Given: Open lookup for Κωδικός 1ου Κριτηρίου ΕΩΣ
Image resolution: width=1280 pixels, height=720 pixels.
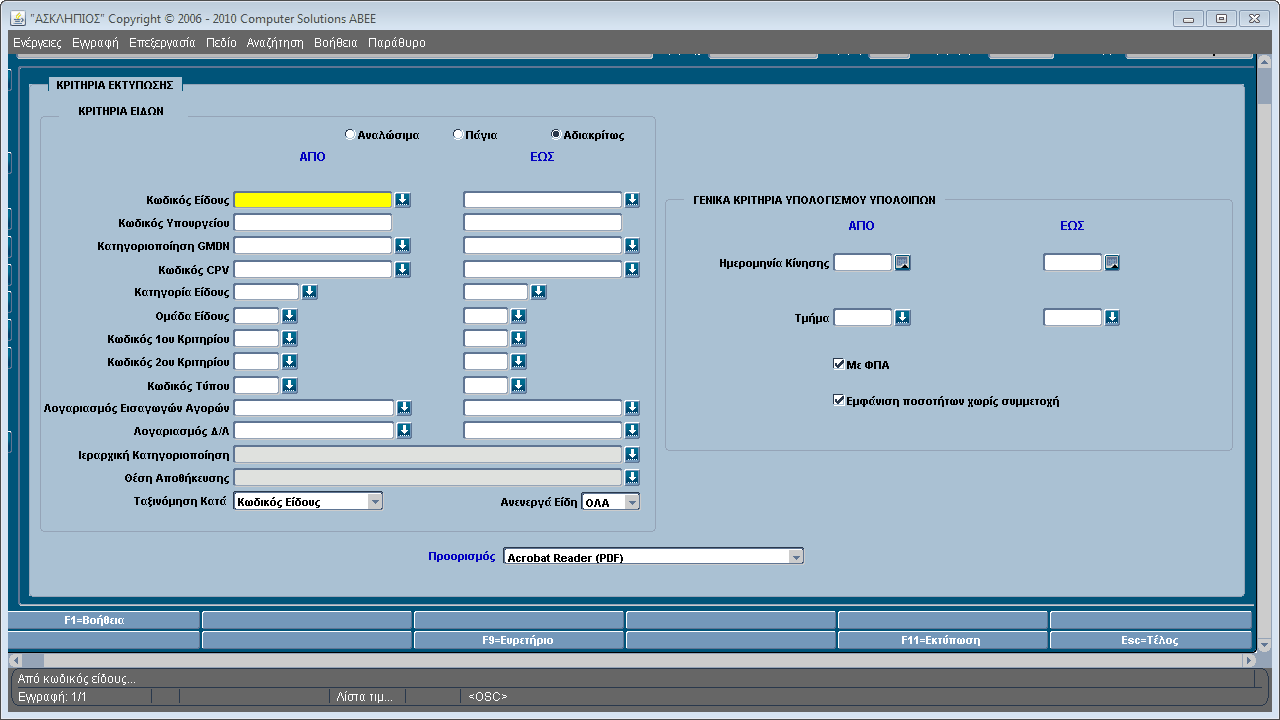Looking at the screenshot, I should click(518, 339).
